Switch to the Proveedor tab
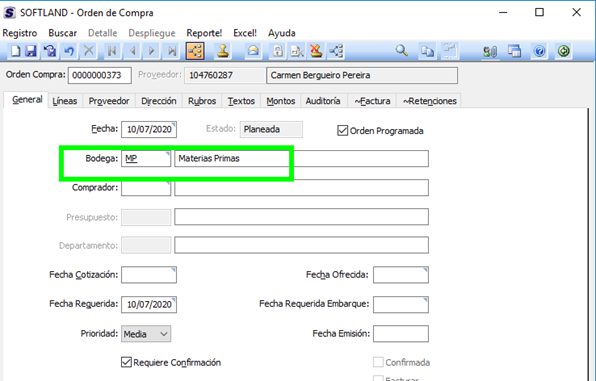 pos(109,101)
